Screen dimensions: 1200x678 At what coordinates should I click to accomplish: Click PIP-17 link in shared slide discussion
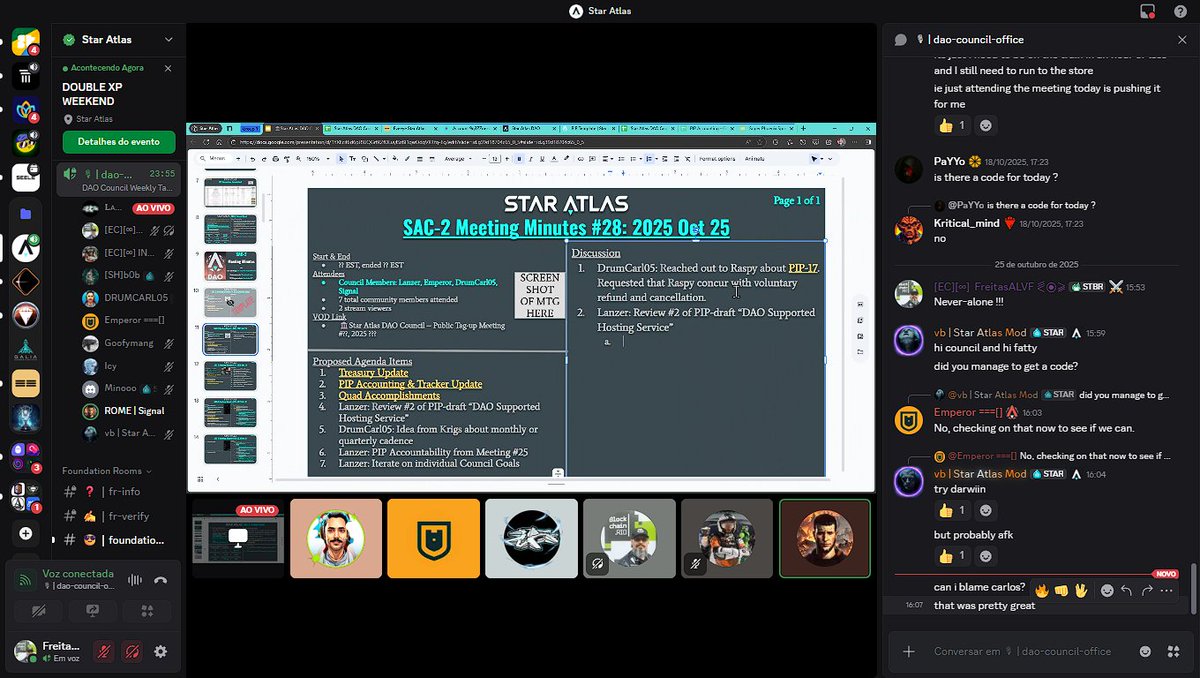803,268
